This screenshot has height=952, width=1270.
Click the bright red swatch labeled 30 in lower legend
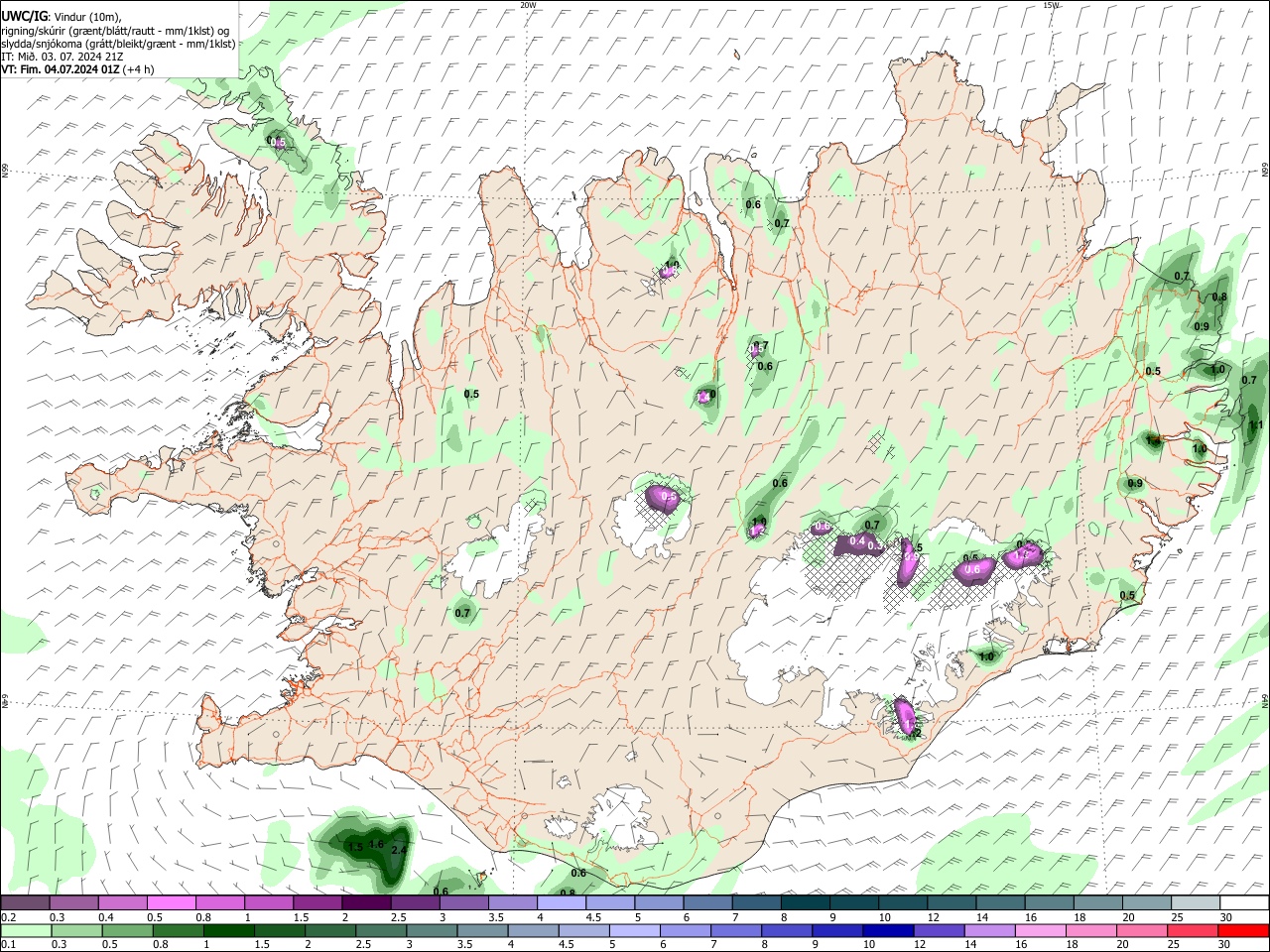pos(1244,931)
